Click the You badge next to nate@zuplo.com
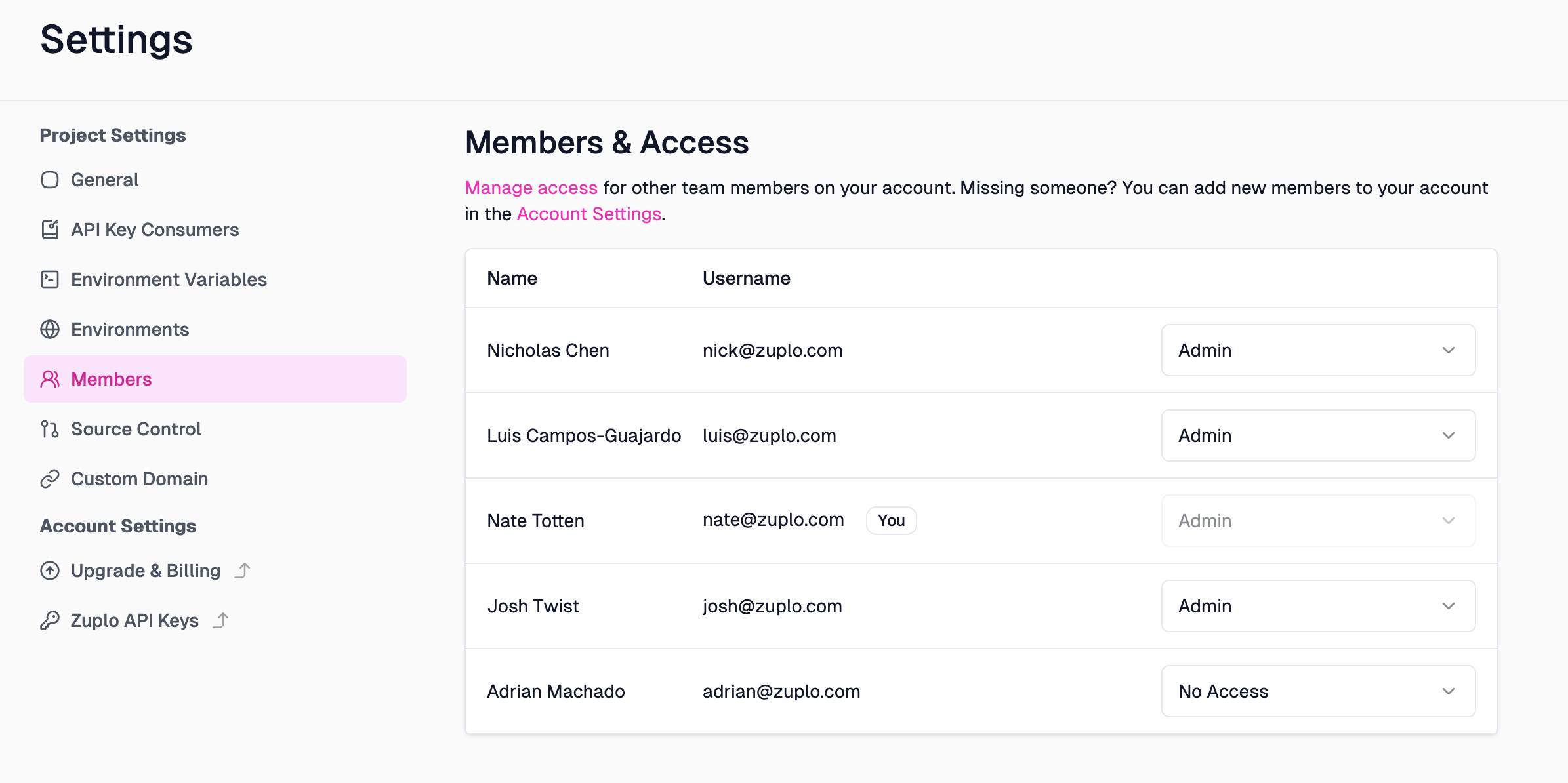 tap(891, 521)
